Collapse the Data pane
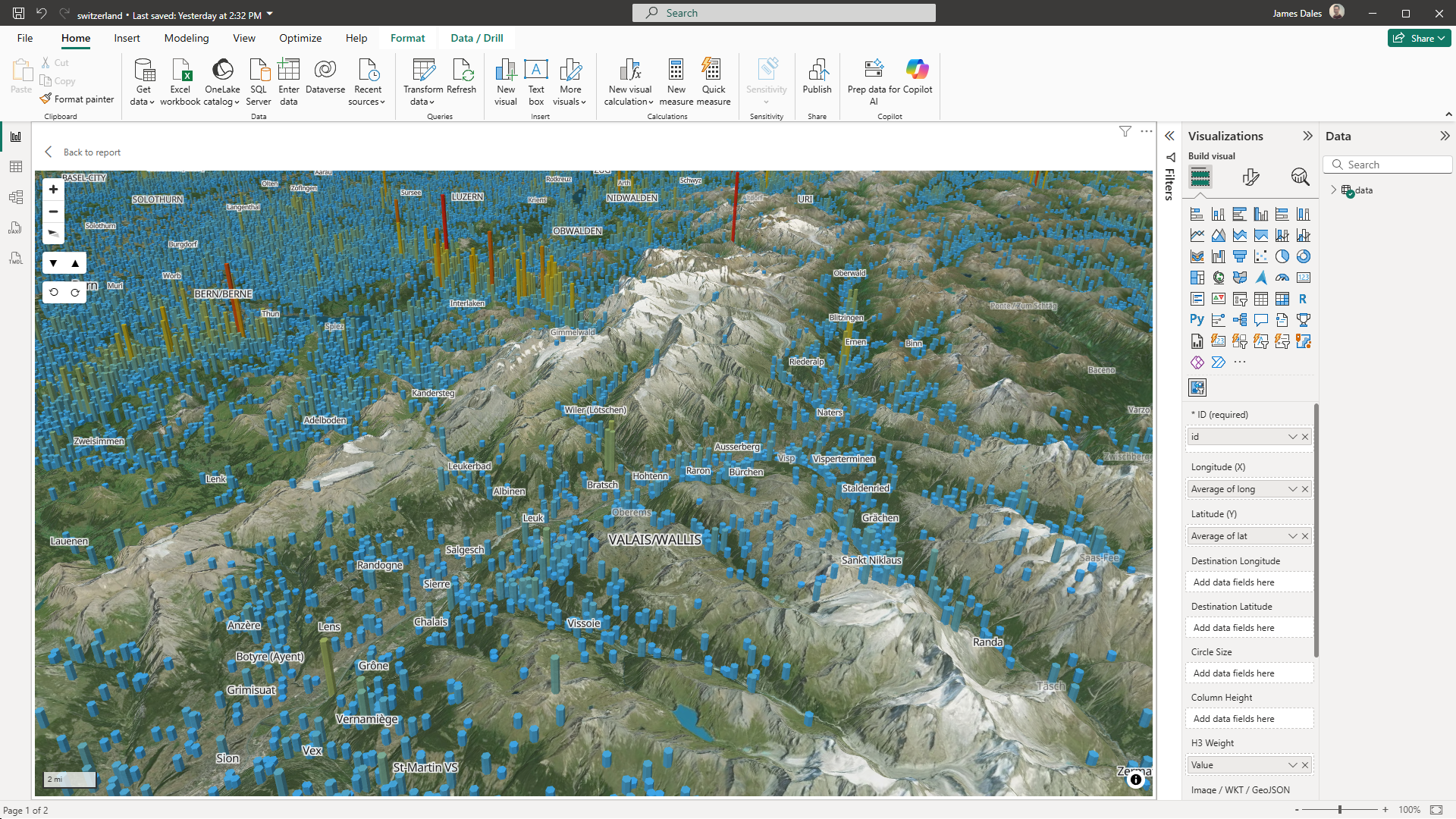Image resolution: width=1456 pixels, height=819 pixels. [1445, 136]
